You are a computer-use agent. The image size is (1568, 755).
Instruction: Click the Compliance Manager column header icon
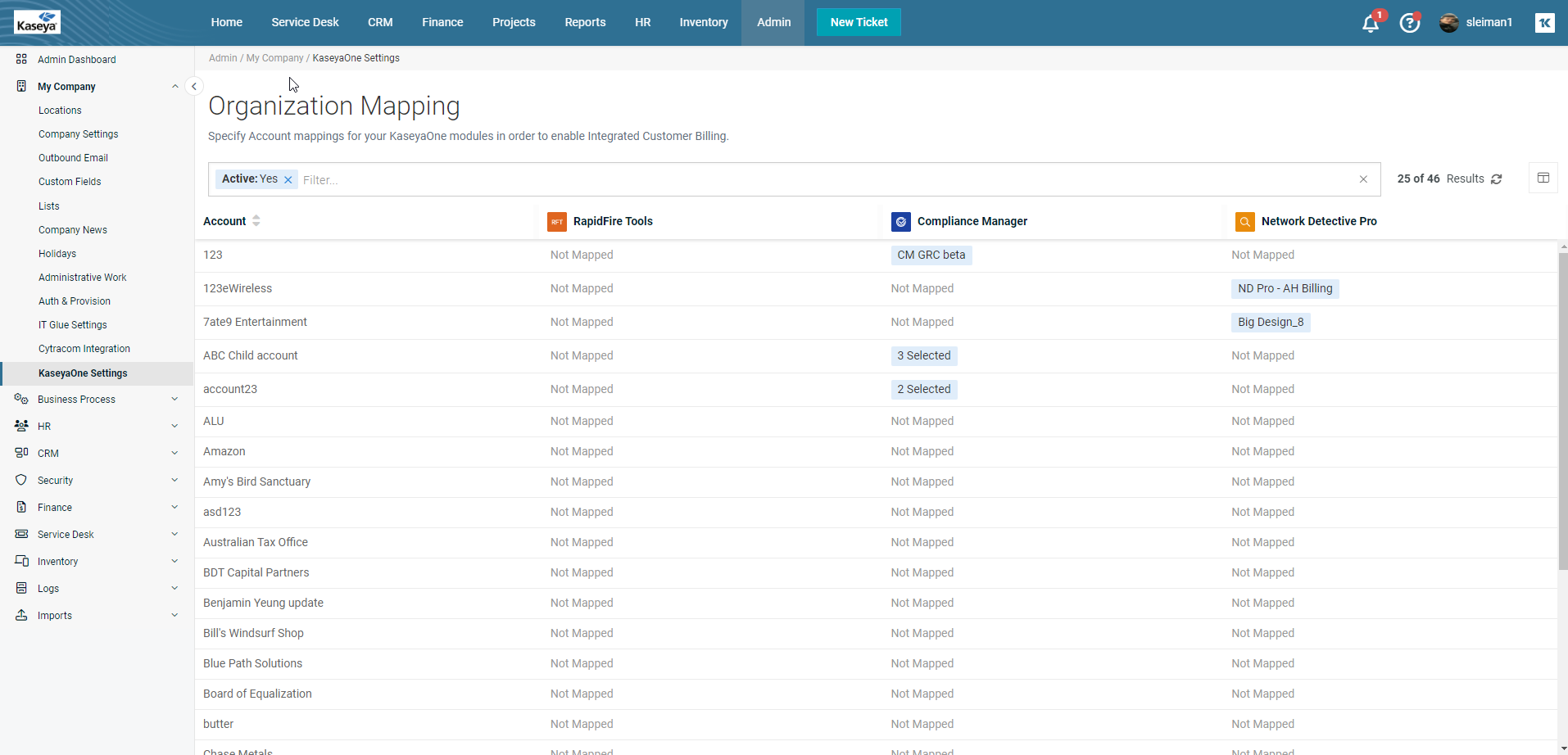[x=900, y=221]
